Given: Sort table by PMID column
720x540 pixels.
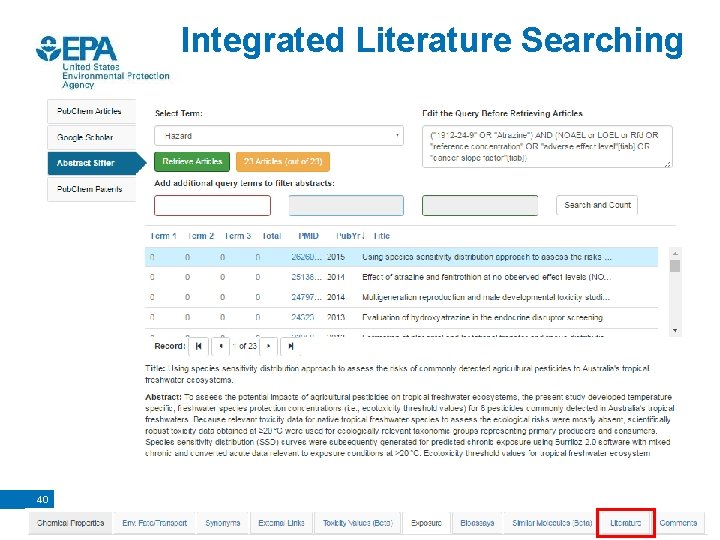Looking at the screenshot, I should 308,236.
